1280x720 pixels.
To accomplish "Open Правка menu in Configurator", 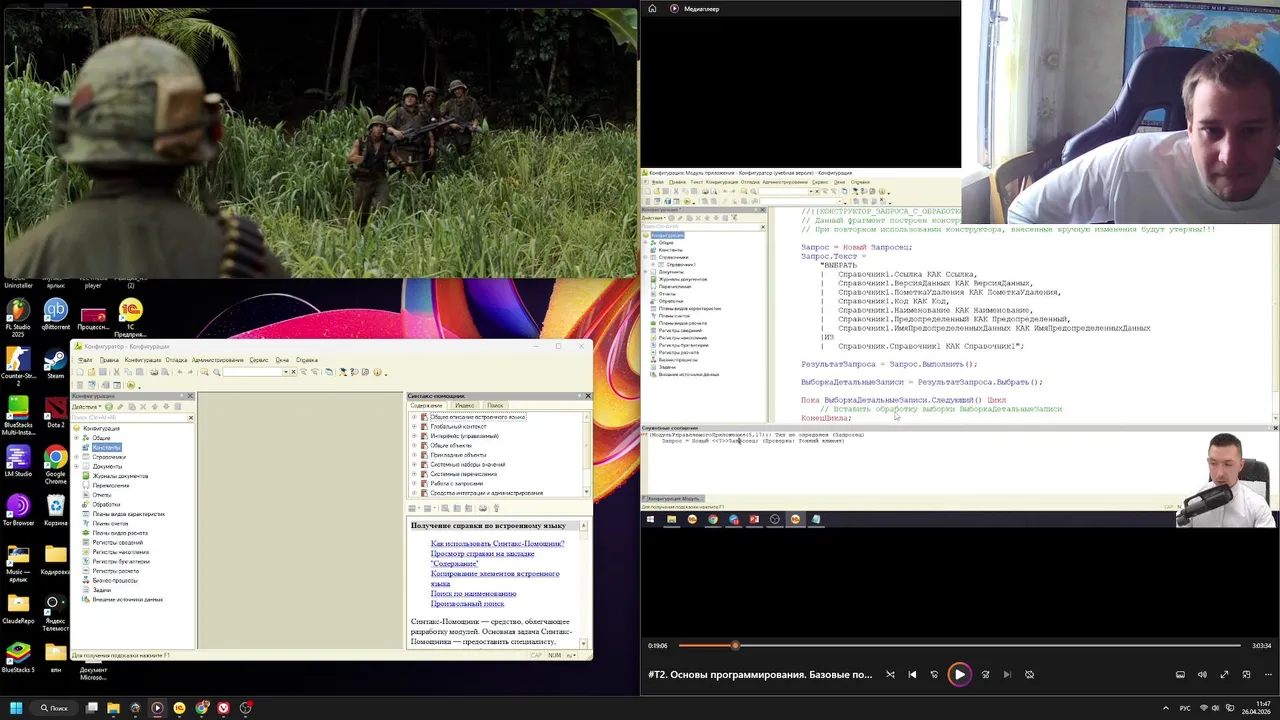I will tap(109, 360).
